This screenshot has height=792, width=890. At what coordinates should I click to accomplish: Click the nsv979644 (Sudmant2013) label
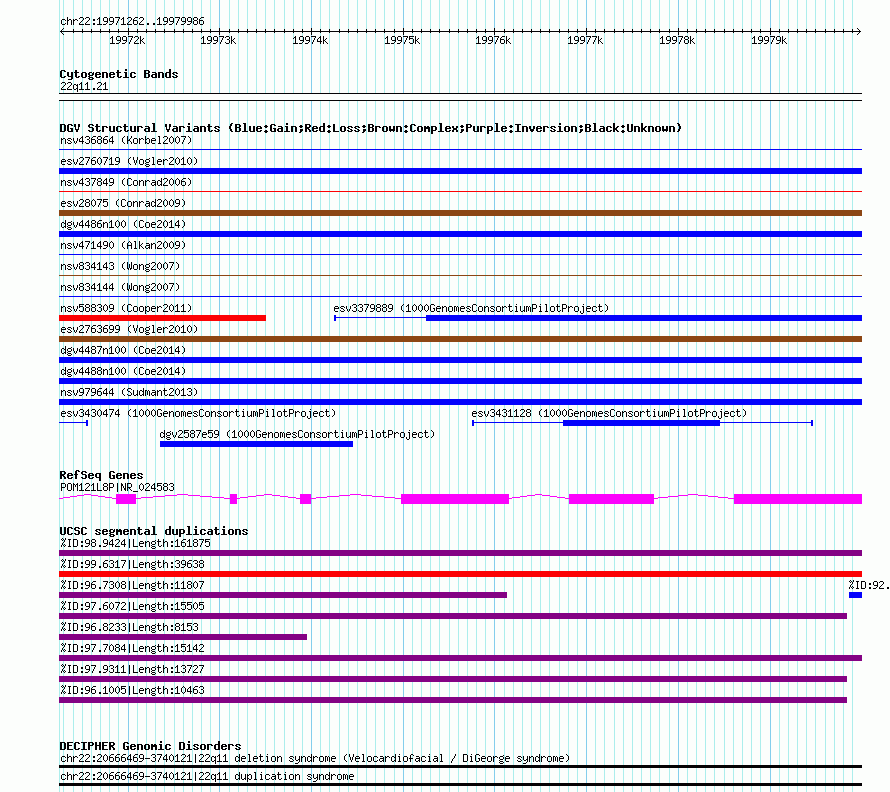point(129,392)
